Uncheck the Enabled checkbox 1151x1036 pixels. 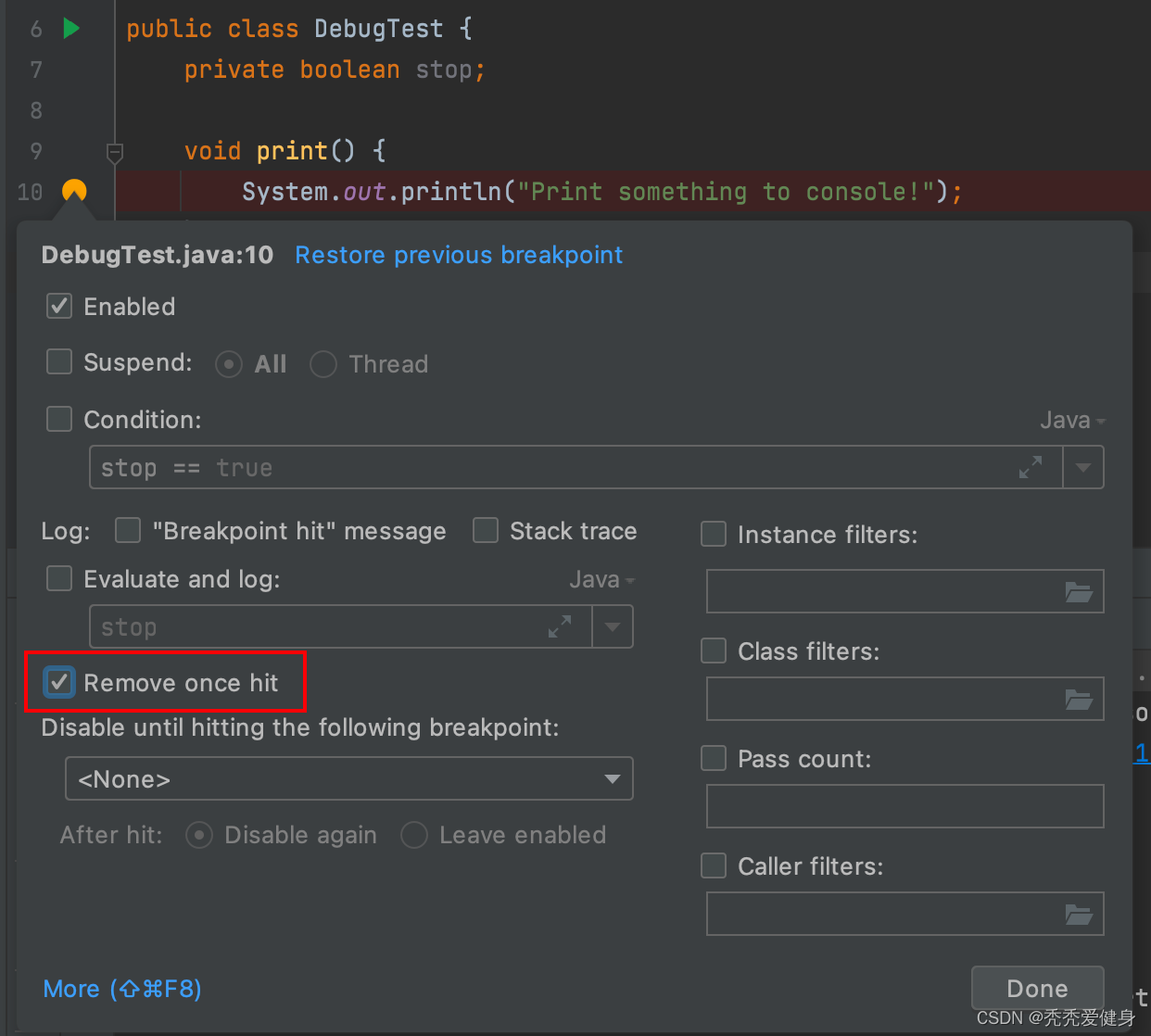pos(59,307)
